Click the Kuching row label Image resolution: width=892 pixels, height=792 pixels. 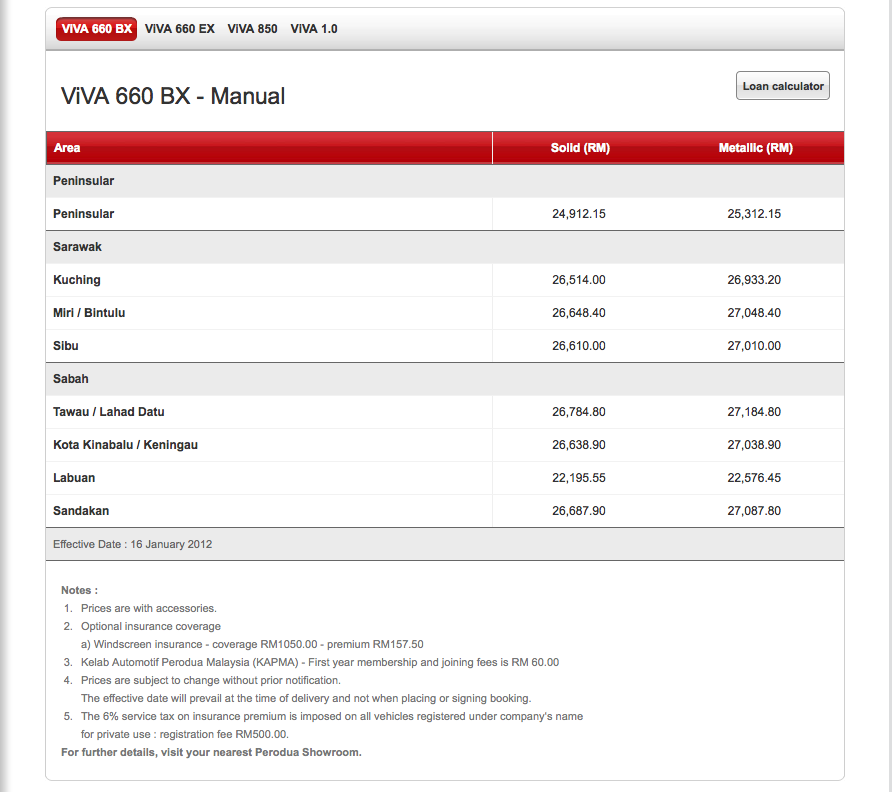[77, 280]
